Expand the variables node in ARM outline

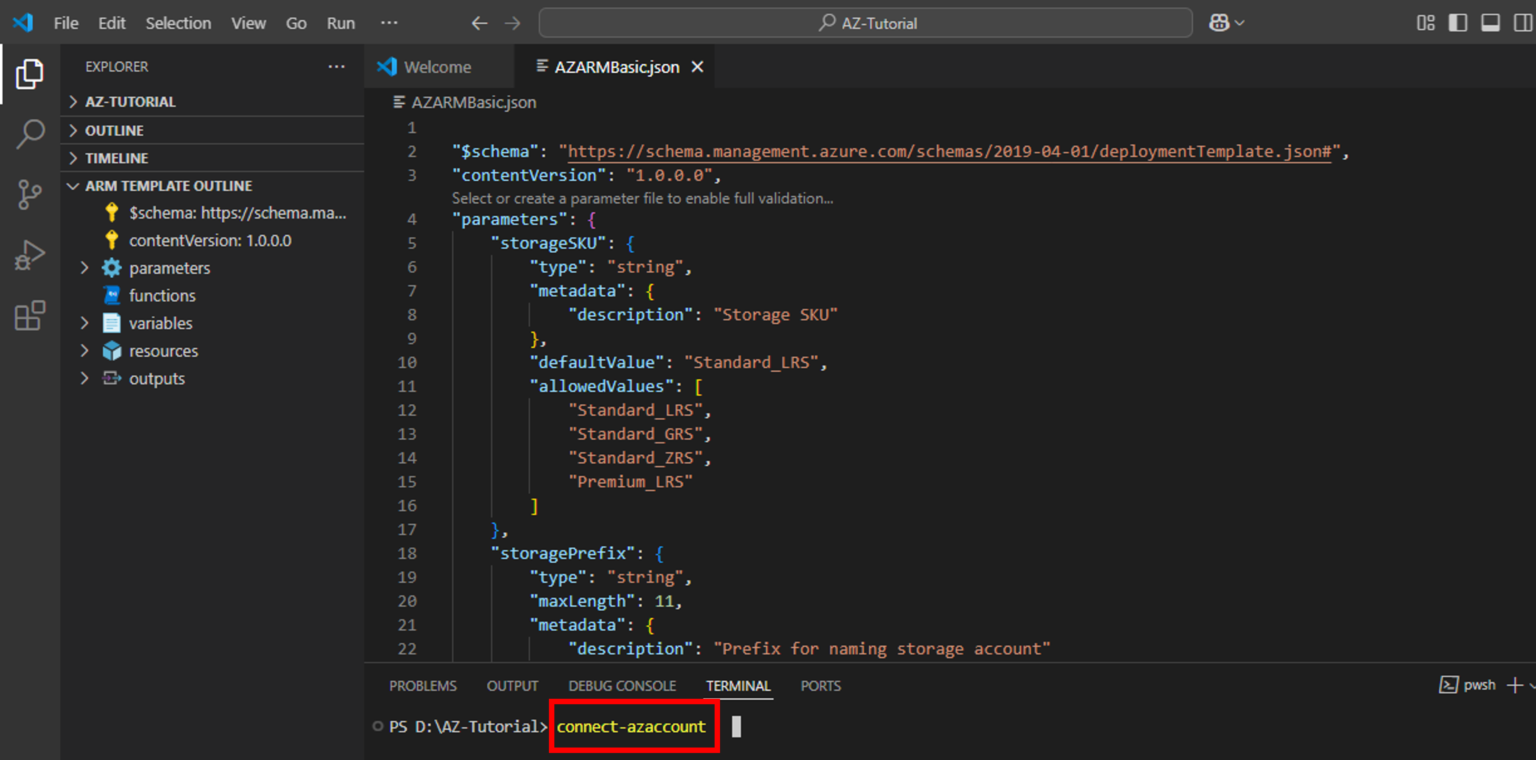[x=85, y=323]
